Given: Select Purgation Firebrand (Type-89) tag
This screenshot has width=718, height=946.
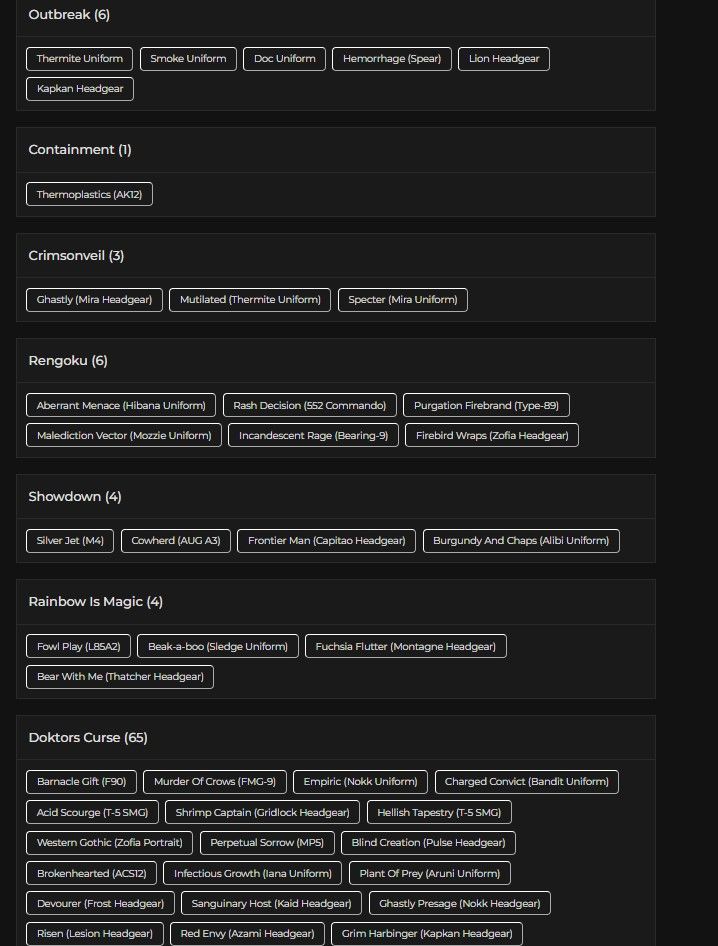Looking at the screenshot, I should (486, 406).
